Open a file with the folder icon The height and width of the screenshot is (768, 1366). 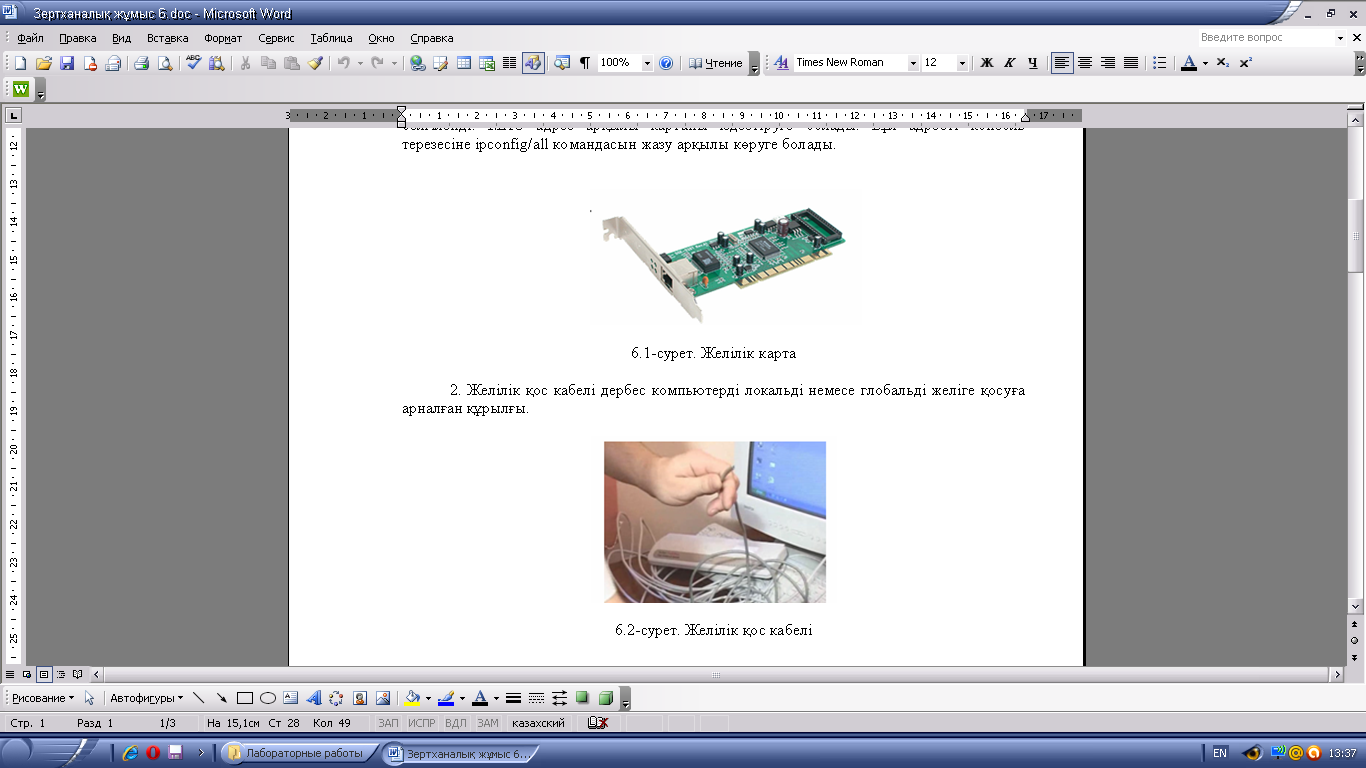point(43,63)
